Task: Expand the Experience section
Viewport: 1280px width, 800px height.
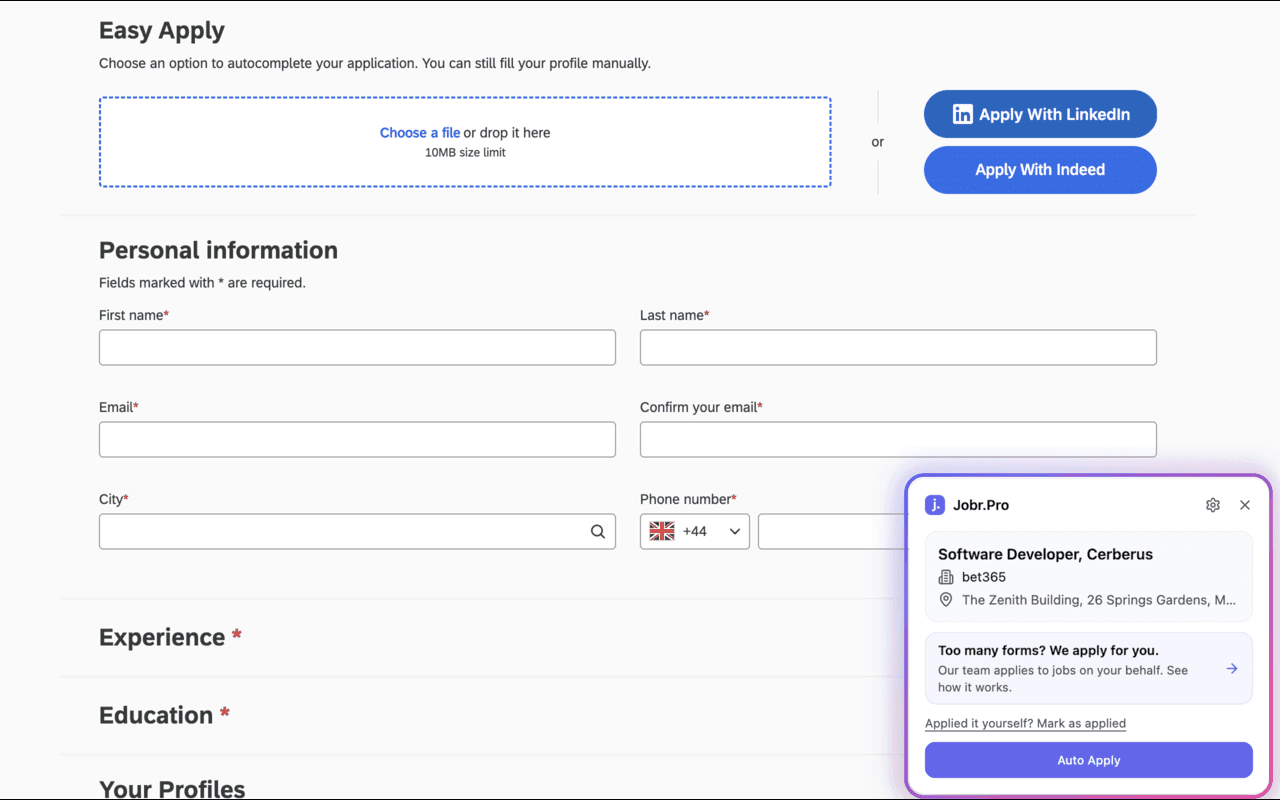Action: click(170, 637)
